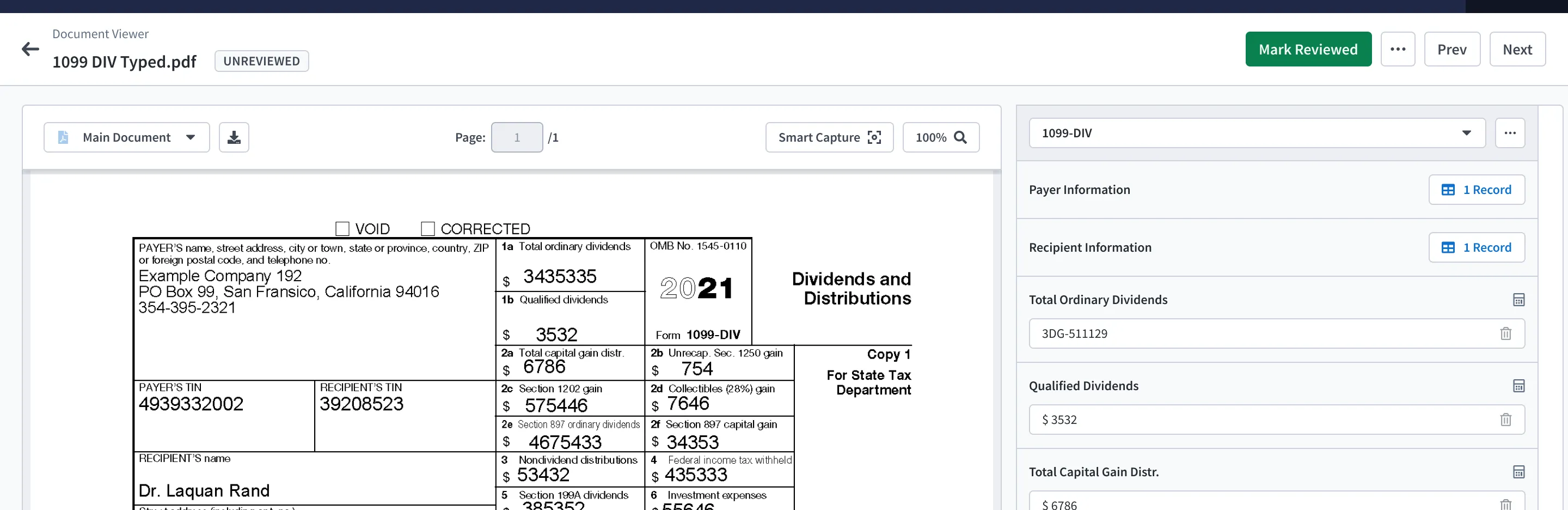The height and width of the screenshot is (510, 1568).
Task: Go to the Next document
Action: 1517,50
